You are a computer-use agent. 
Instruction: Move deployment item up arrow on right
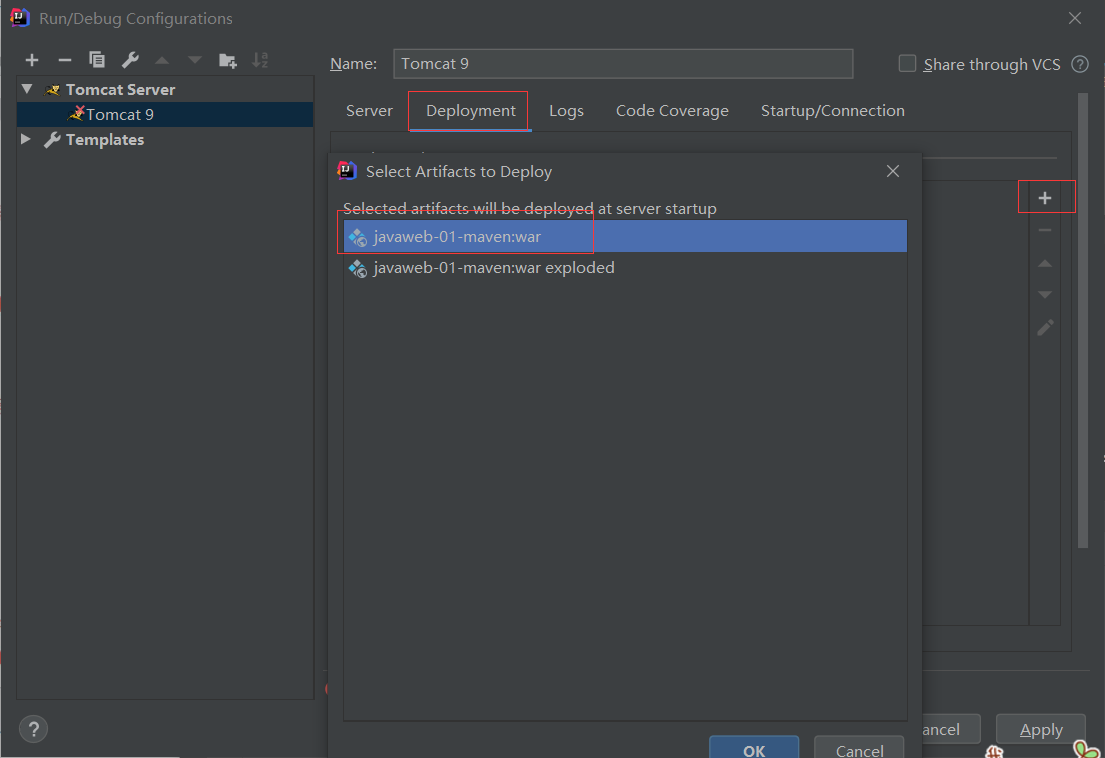(1045, 263)
